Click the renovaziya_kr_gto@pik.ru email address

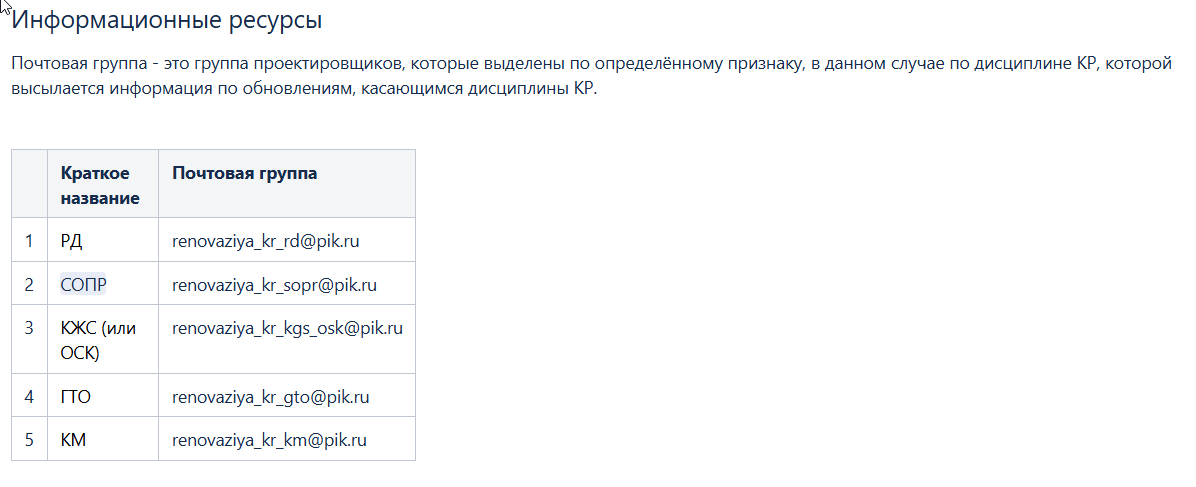tap(271, 398)
